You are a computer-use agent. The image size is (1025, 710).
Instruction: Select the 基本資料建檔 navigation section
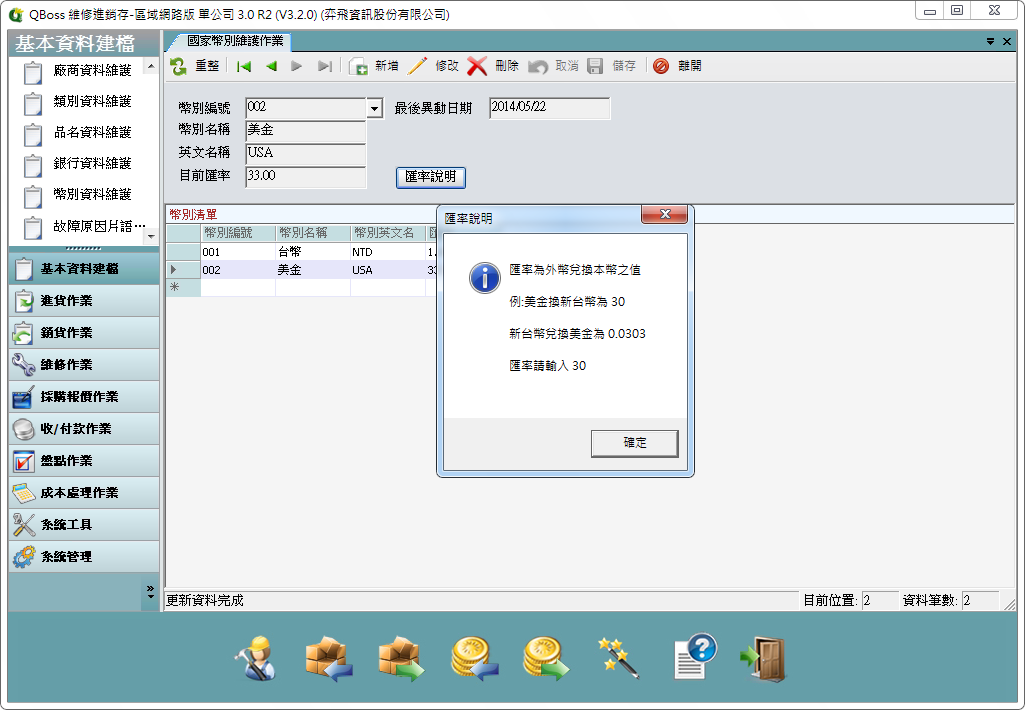(x=84, y=269)
